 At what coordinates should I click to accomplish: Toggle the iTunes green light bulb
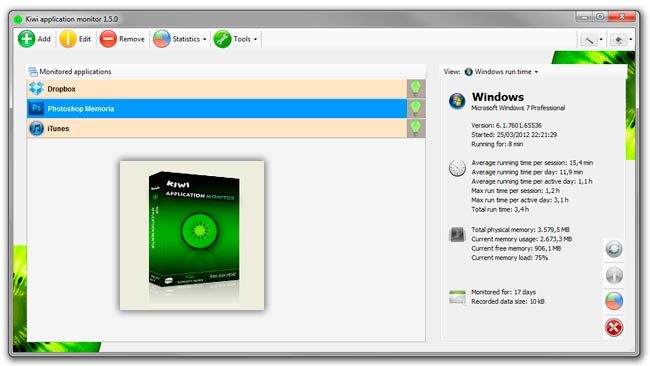click(416, 128)
